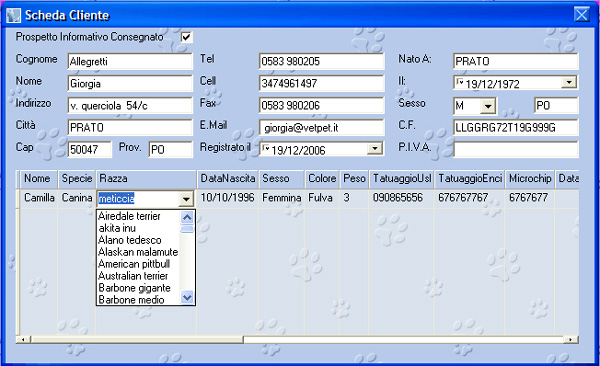Screen dimensions: 600x366
Task: Open the Sesso M dropdown arrow
Action: click(x=488, y=106)
